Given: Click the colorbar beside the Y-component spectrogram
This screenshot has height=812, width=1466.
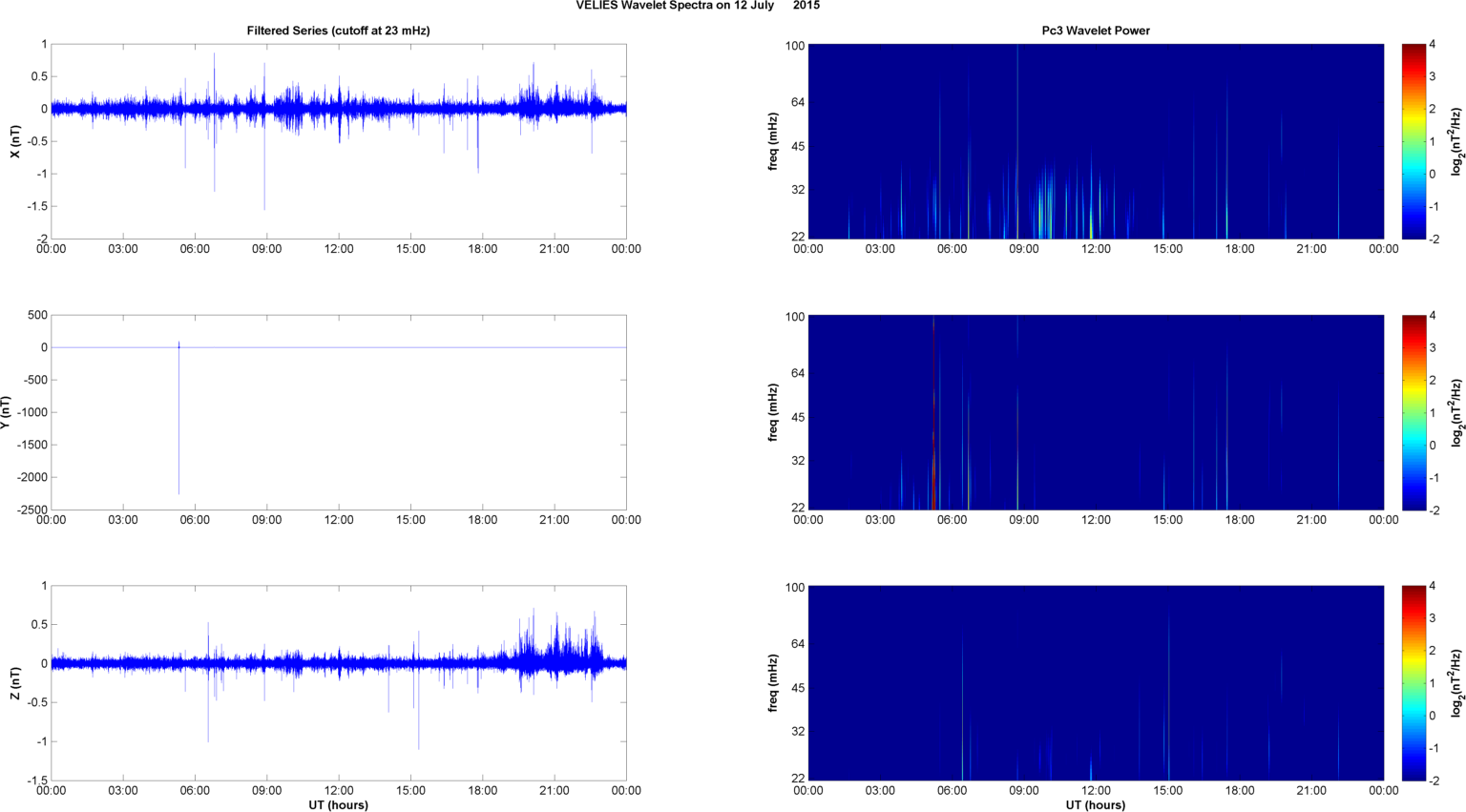Looking at the screenshot, I should coord(1414,412).
